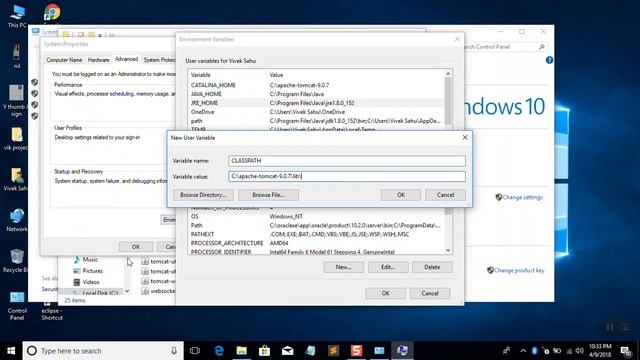Screen dimensions: 640x360
Task: Click New button under system variables
Action: (343, 267)
